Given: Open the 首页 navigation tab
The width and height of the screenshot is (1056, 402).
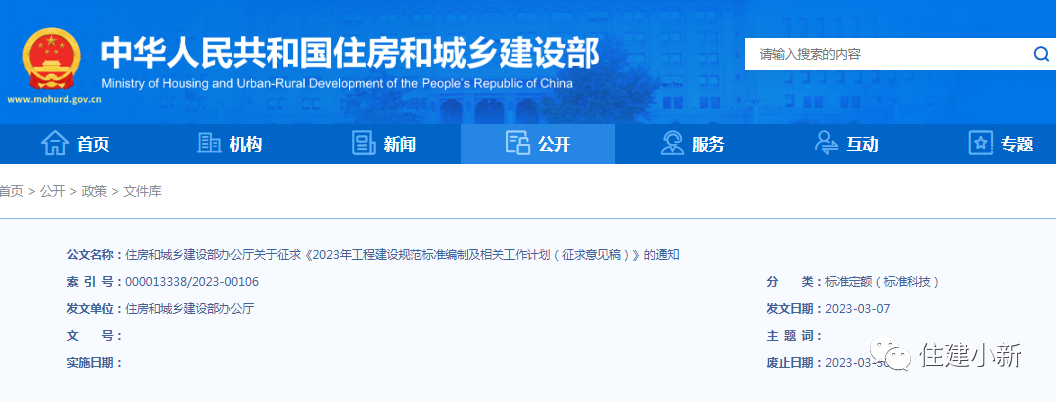Looking at the screenshot, I should click(x=76, y=143).
